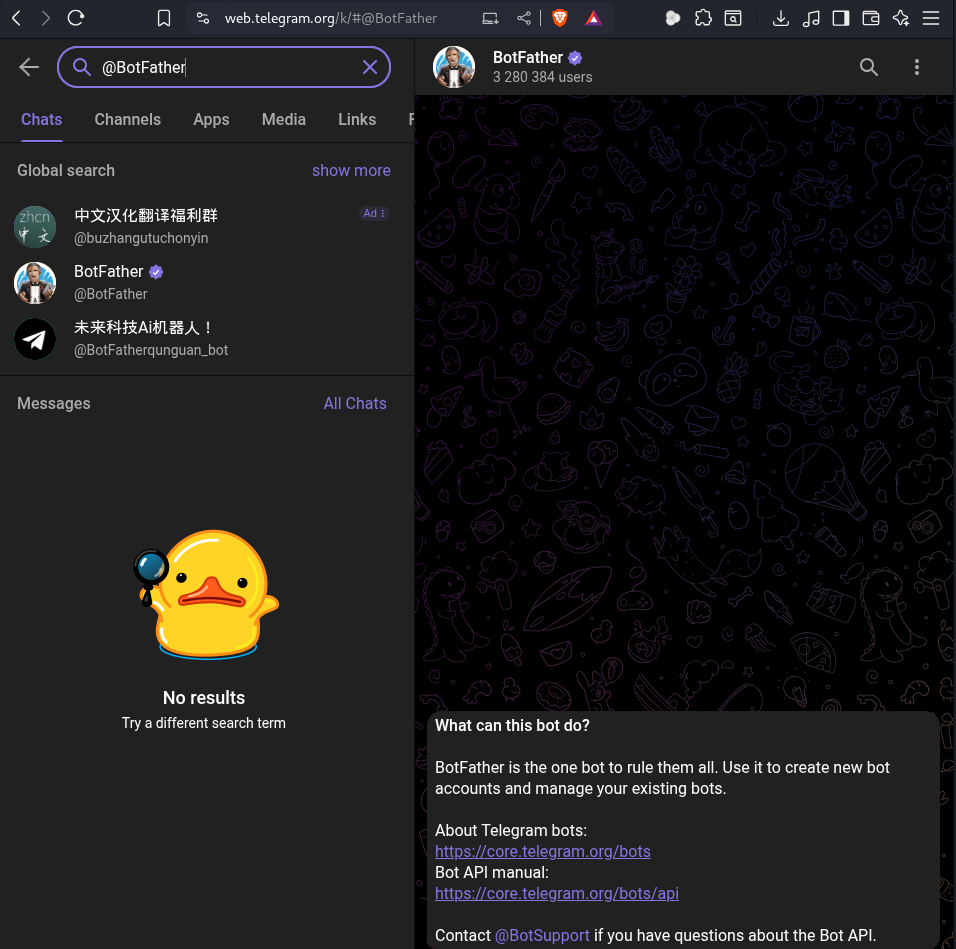The height and width of the screenshot is (949, 956).
Task: Open the three-dot menu in chat header
Action: tap(916, 67)
